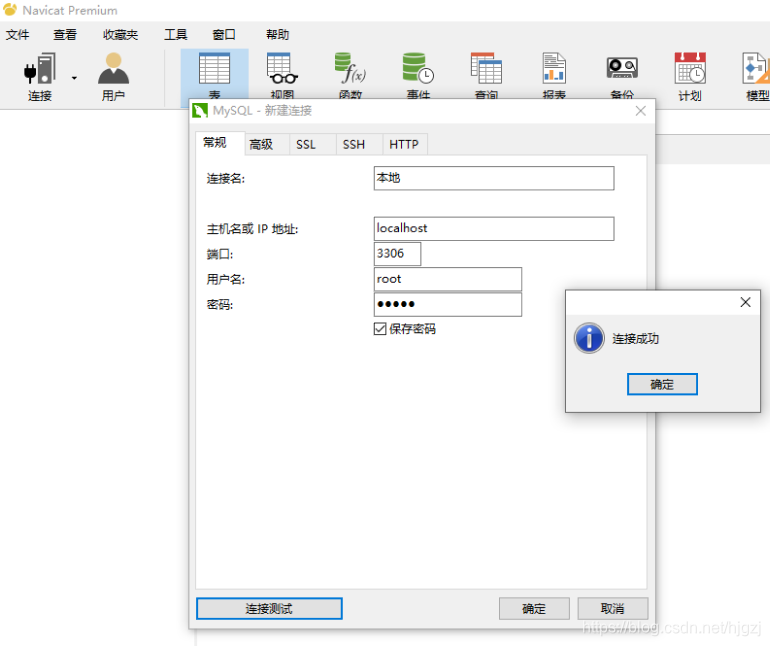Select the Table (表) toolbar icon
The width and height of the screenshot is (770, 646).
tap(215, 75)
